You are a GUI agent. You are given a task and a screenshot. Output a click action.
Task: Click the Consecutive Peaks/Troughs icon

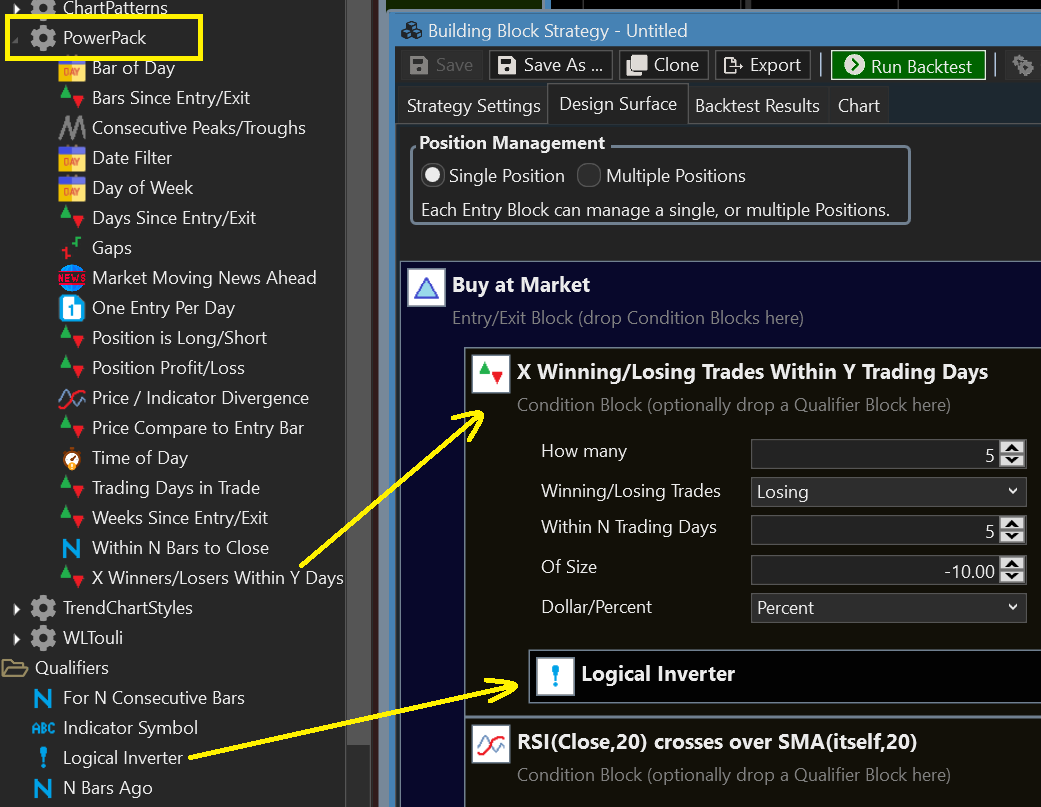coord(72,128)
